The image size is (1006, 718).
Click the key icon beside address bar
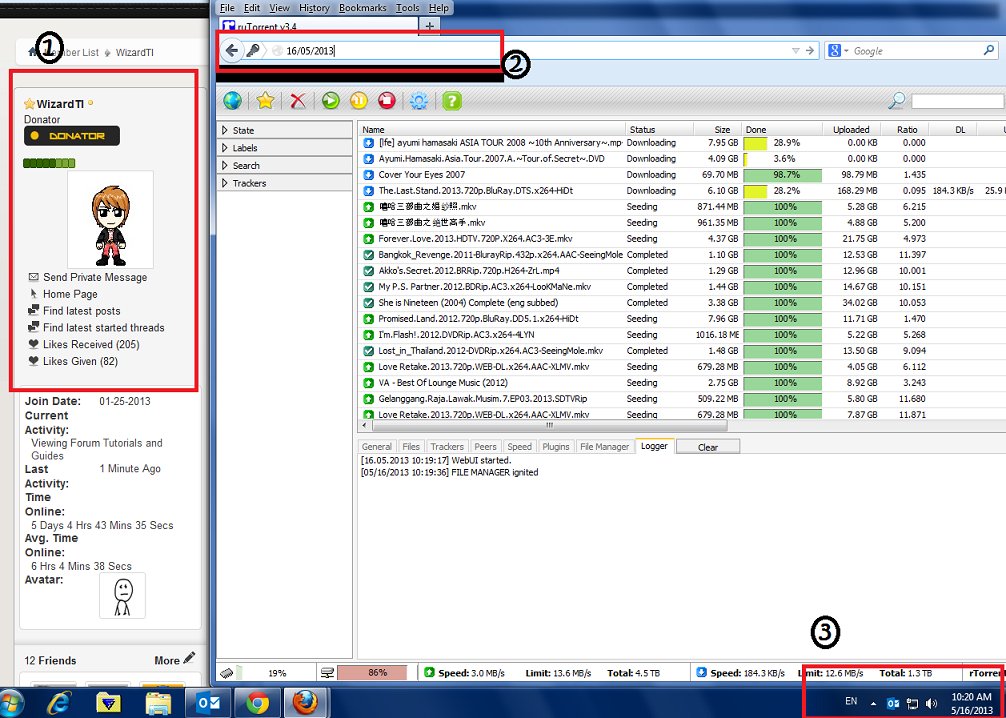(x=253, y=51)
